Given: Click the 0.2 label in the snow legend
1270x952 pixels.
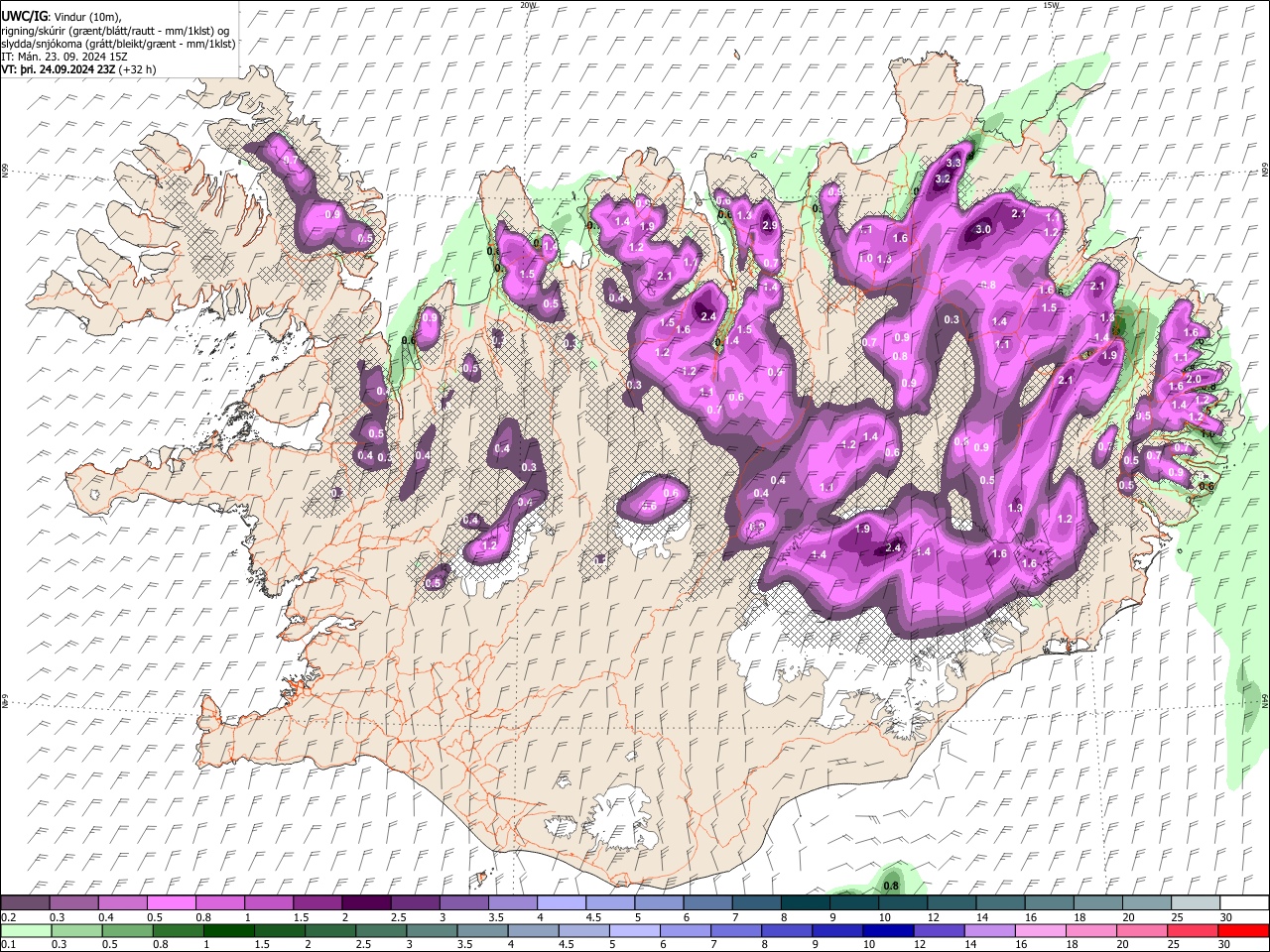Looking at the screenshot, I should 8,916.
